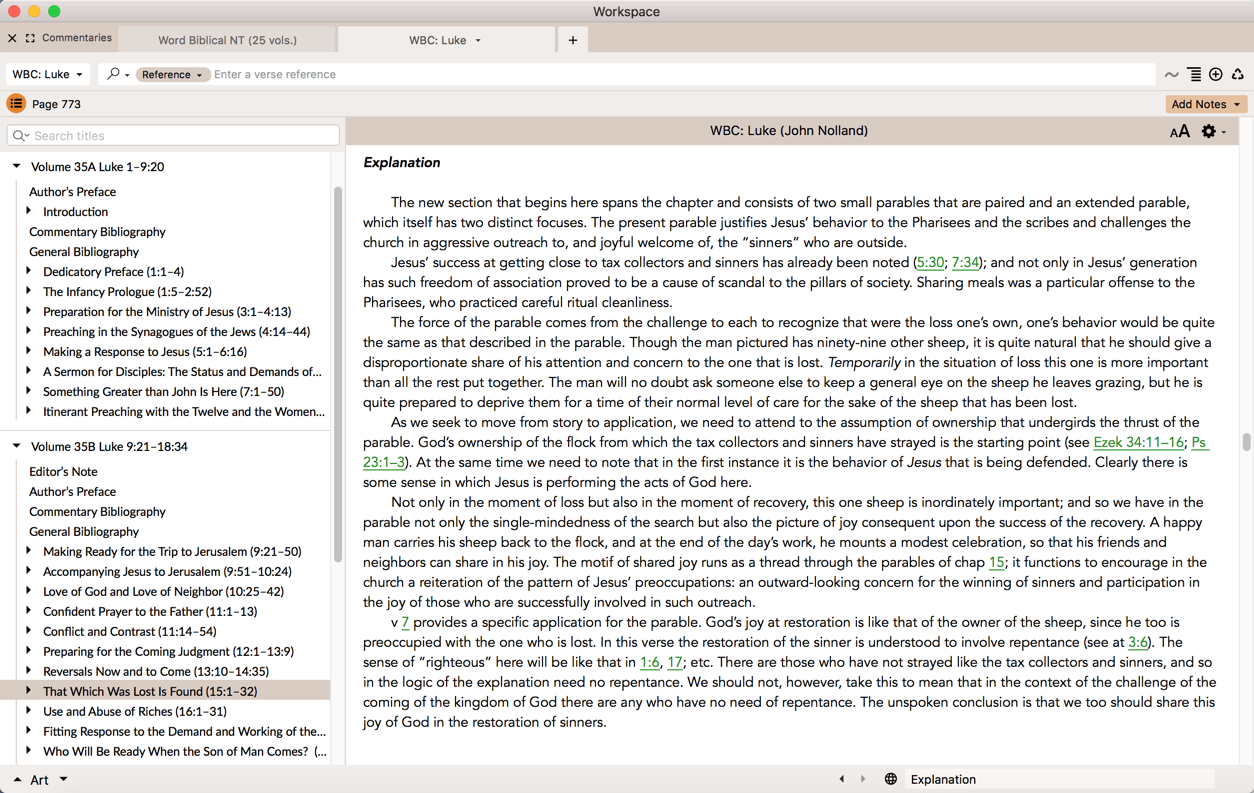This screenshot has height=793, width=1254.
Task: Expand Making a Response to Jesus (5:1–6:16)
Action: [x=29, y=351]
